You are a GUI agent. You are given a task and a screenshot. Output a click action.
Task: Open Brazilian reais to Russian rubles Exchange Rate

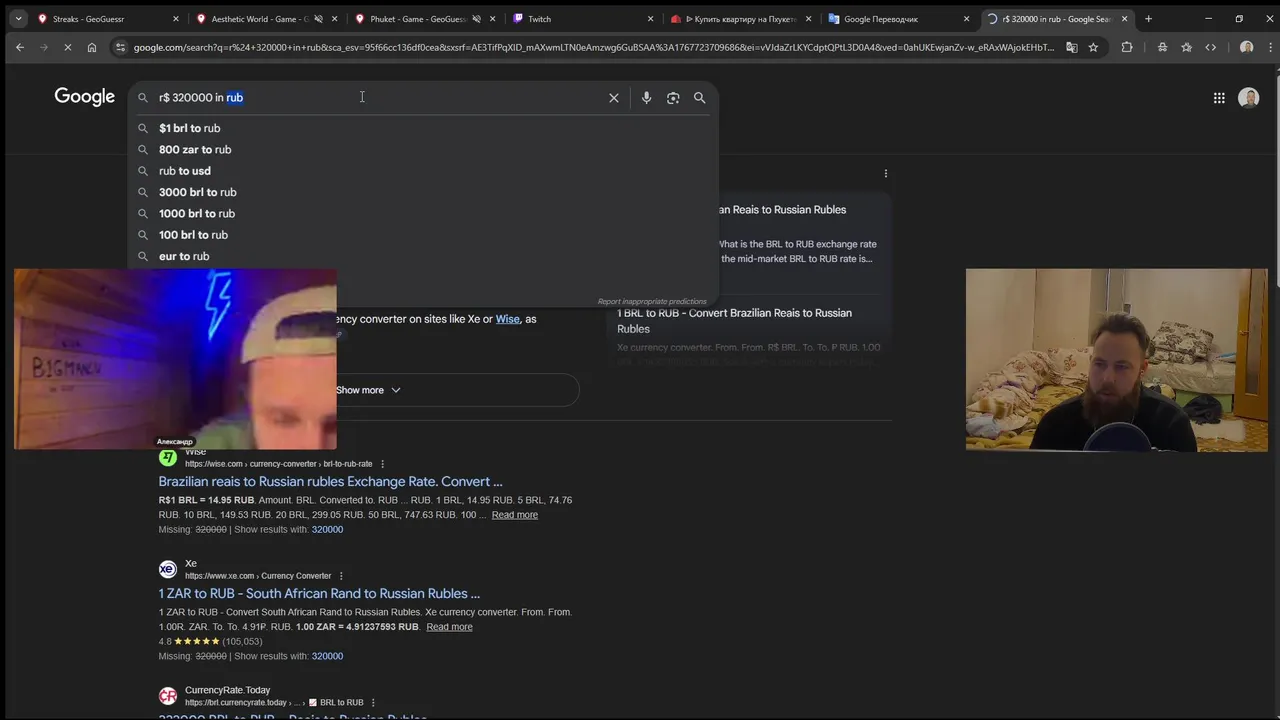[330, 482]
